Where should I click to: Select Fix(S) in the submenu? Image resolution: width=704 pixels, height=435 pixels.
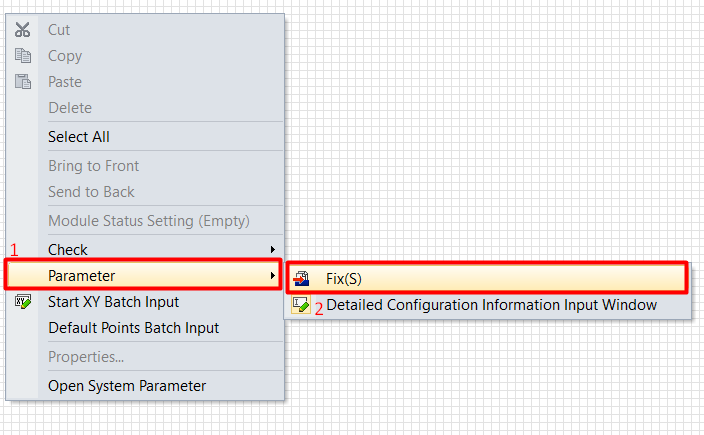tap(487, 278)
